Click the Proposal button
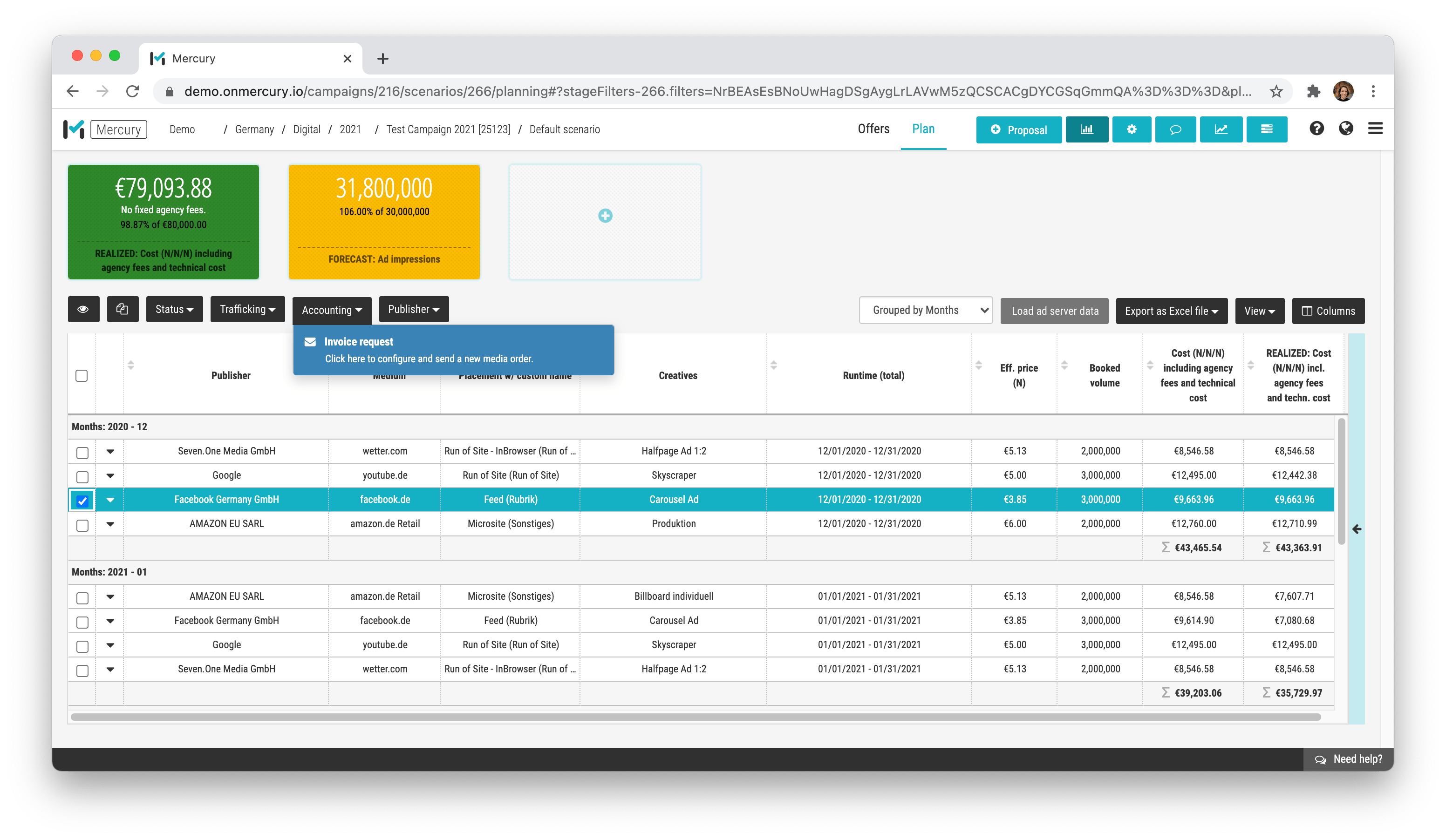1446x840 pixels. (1018, 130)
